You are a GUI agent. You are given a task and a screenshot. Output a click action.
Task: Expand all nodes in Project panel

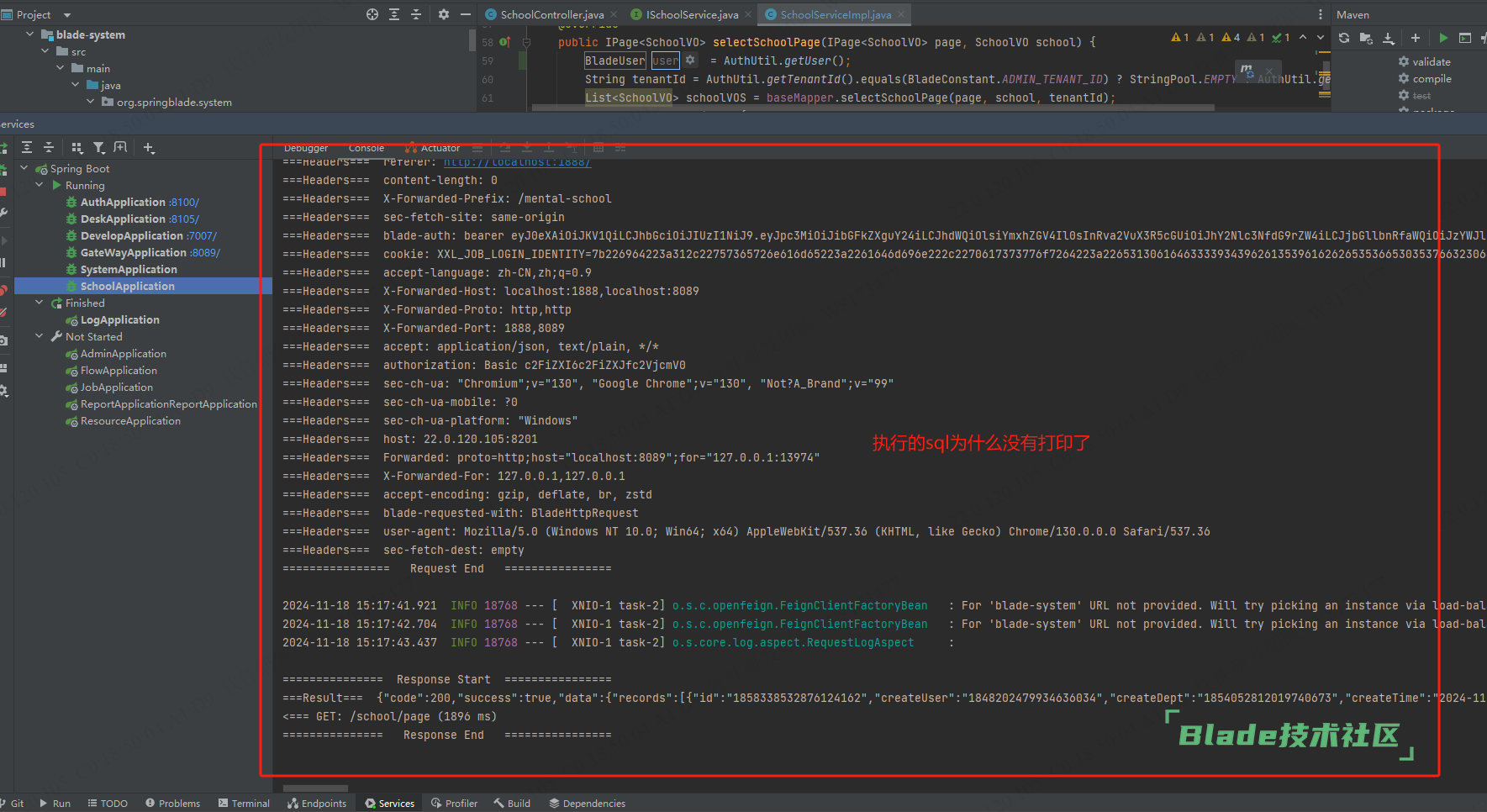pyautogui.click(x=394, y=14)
